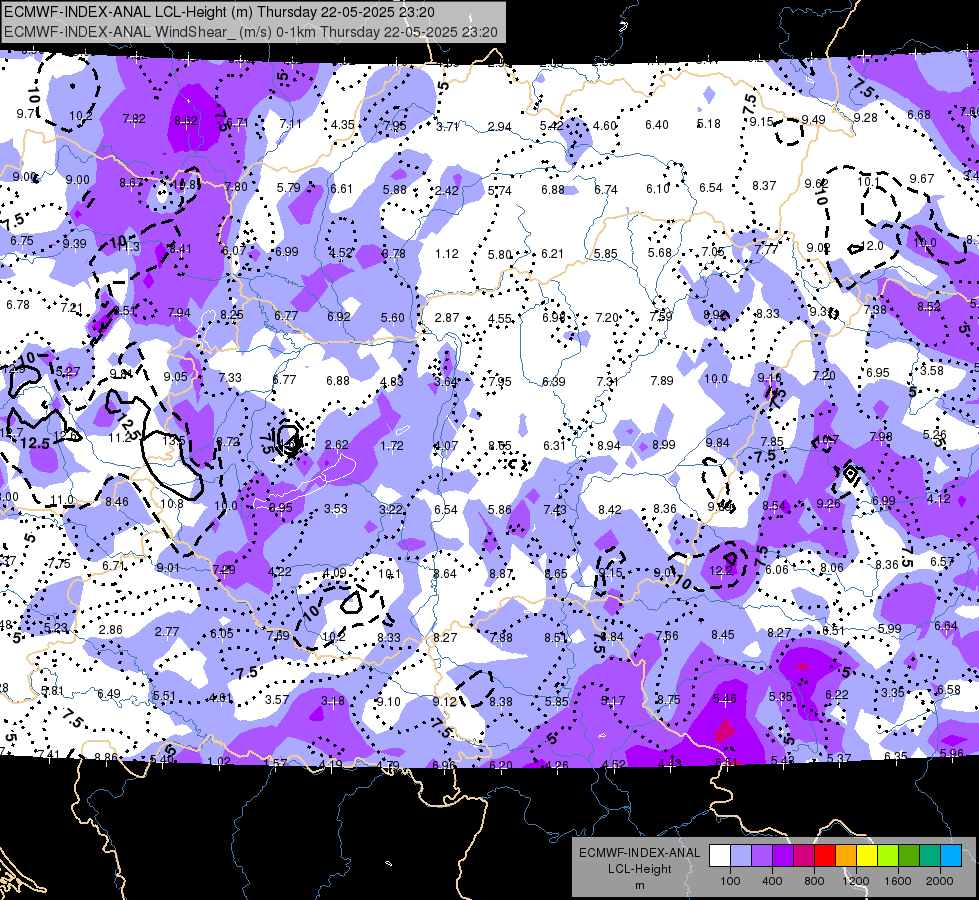Select the dark green legend swatch
This screenshot has width=979, height=900.
(x=909, y=855)
